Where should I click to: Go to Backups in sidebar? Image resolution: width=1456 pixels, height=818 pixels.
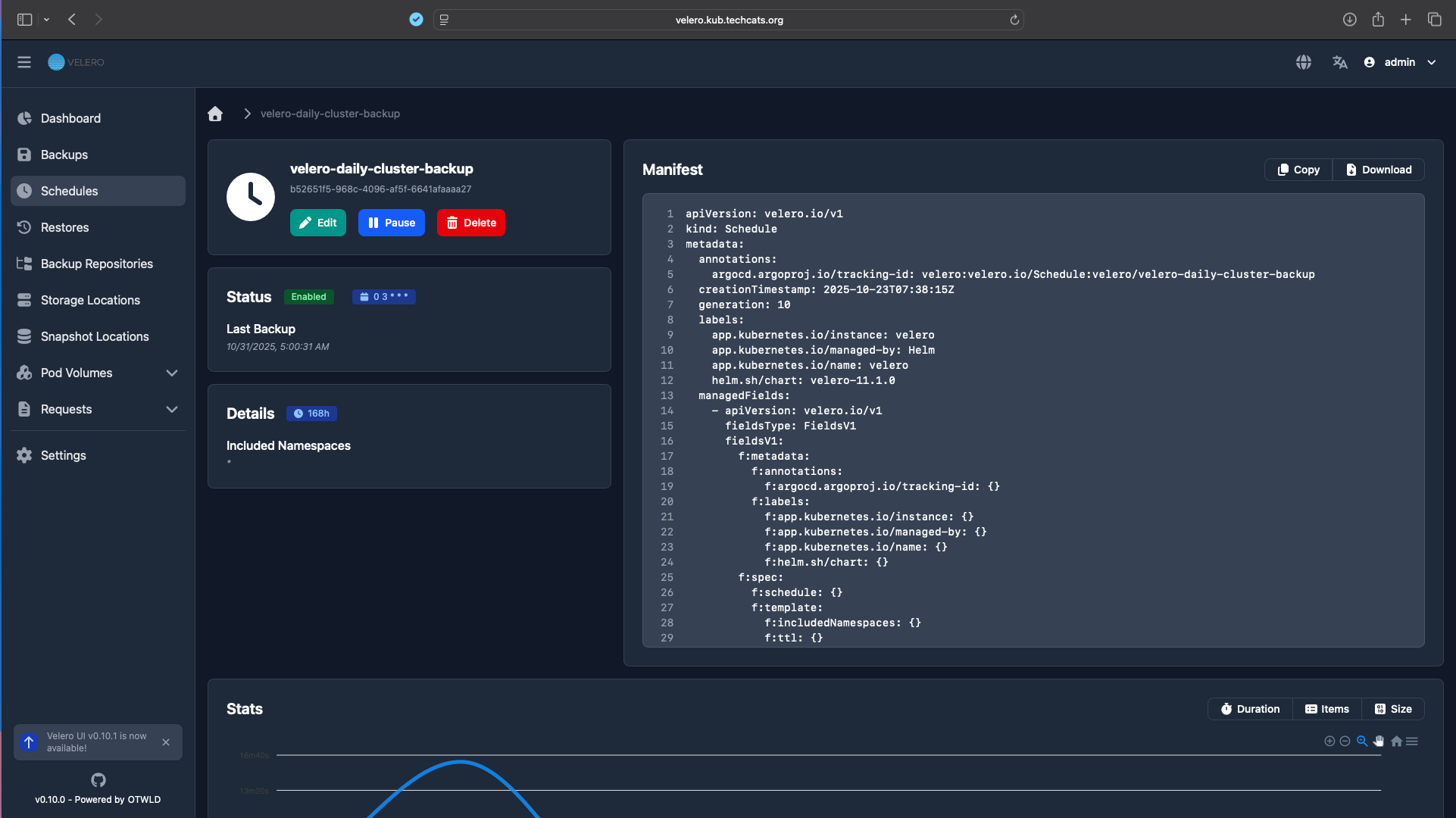64,155
